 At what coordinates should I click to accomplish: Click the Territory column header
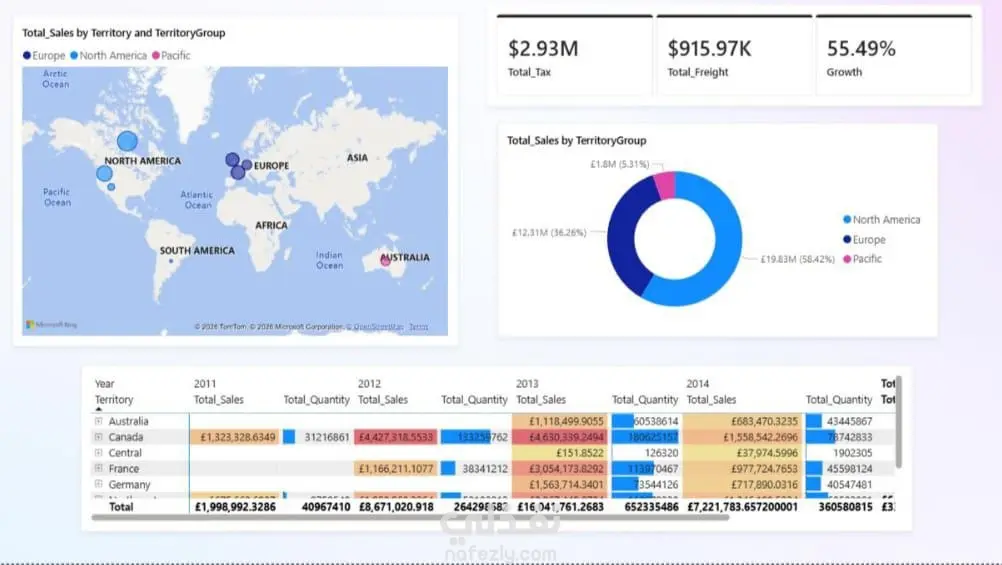click(114, 399)
